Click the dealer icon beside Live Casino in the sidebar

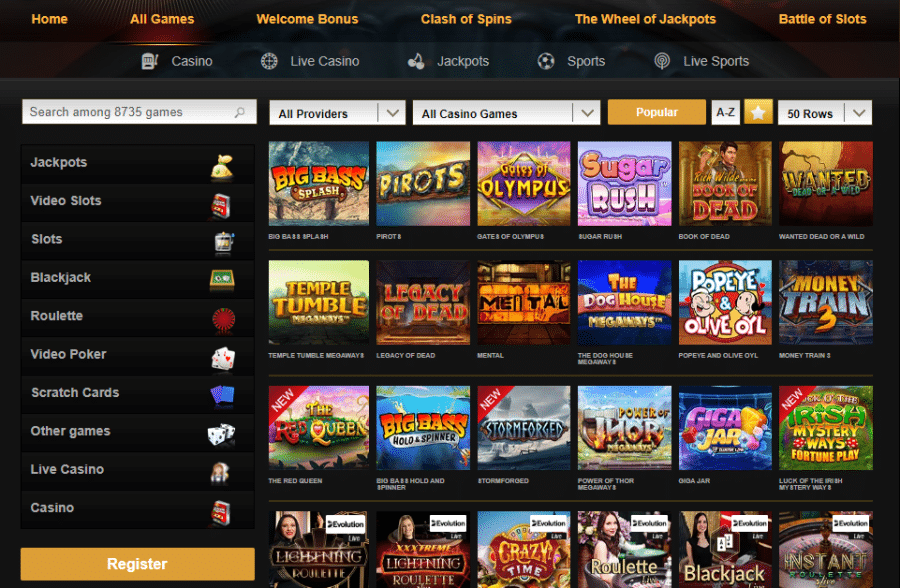(220, 473)
